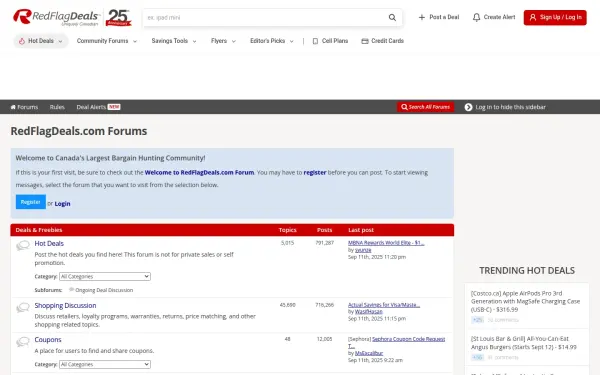Expand the Community Forums dropdown
The image size is (600, 375).
(x=107, y=41)
